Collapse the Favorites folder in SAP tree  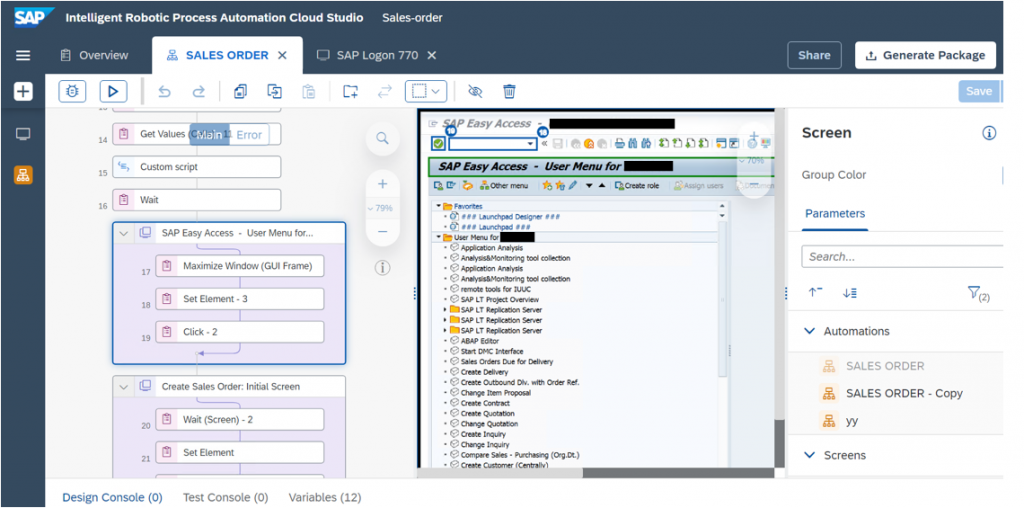[439, 206]
